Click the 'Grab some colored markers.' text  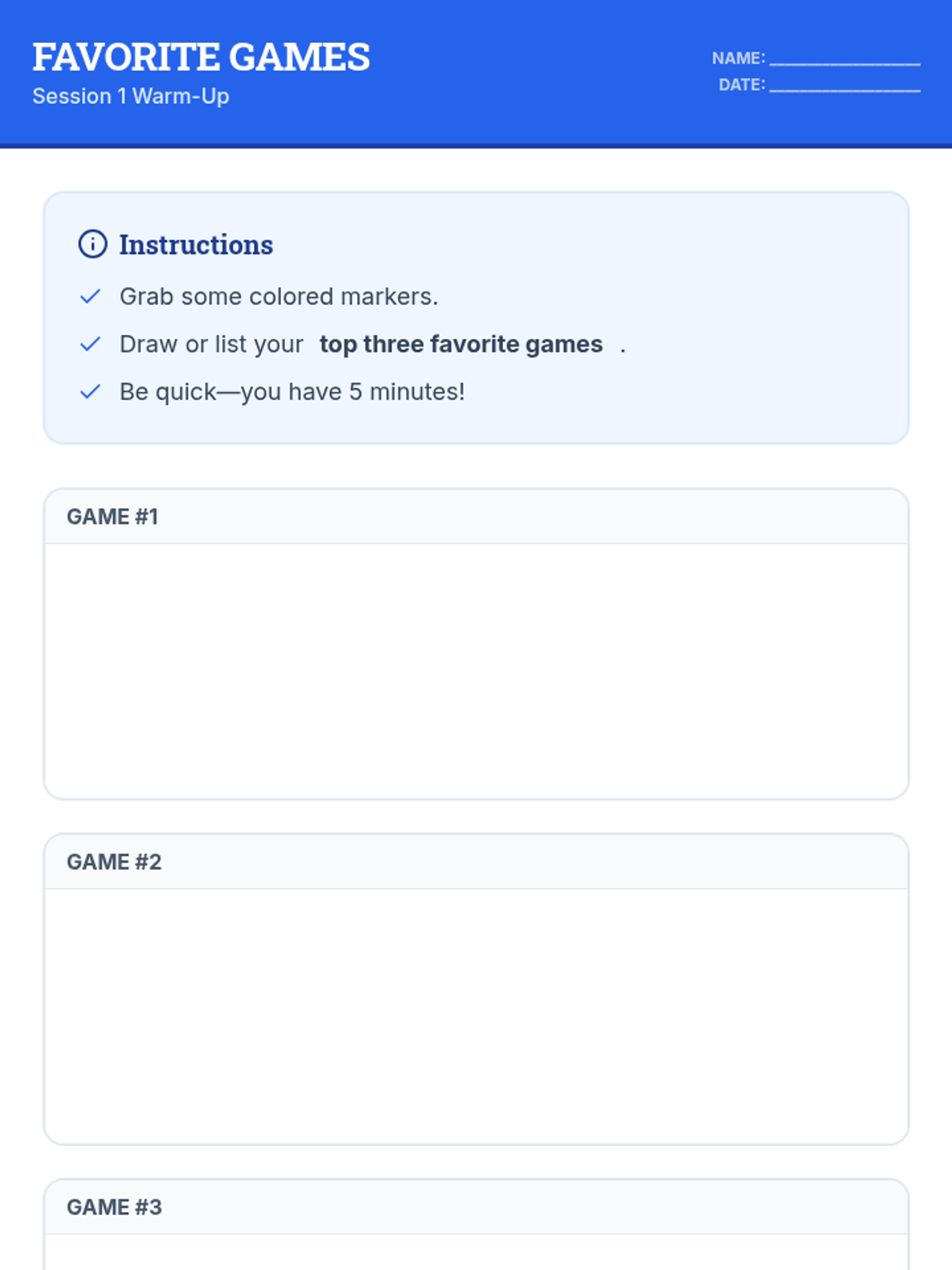[x=278, y=297]
